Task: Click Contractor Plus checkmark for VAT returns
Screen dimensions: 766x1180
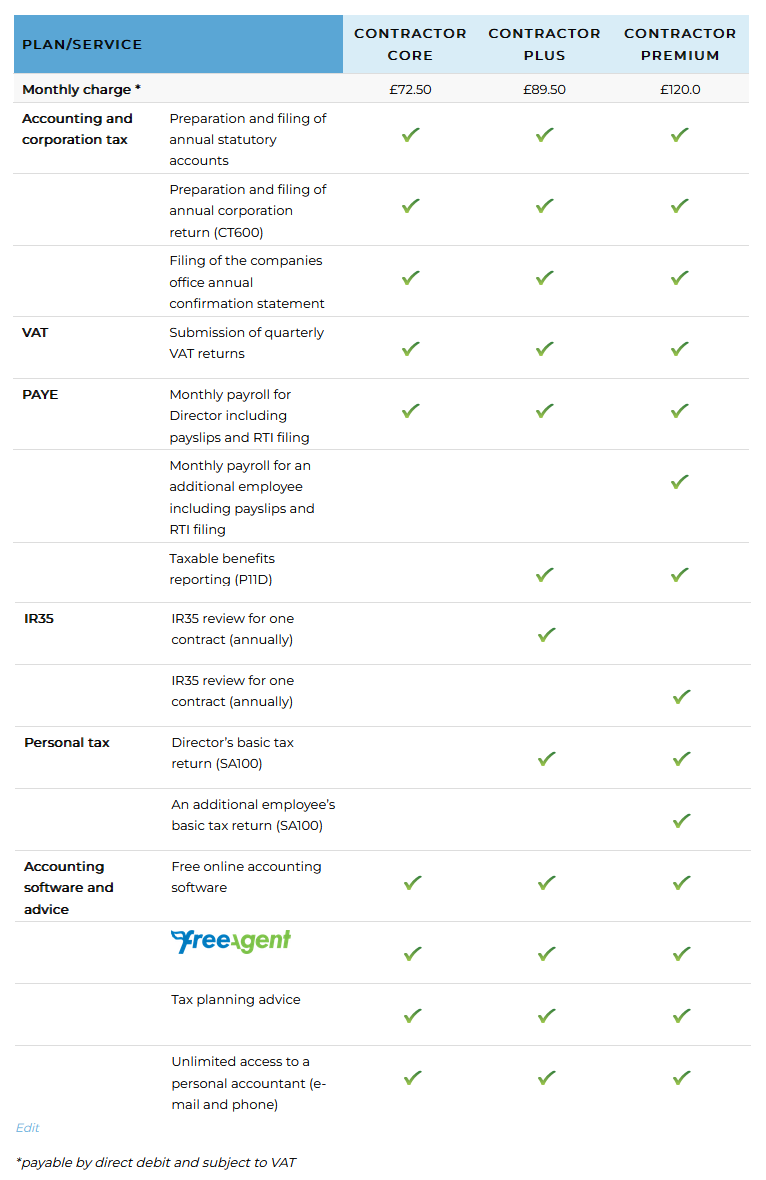Action: click(x=545, y=348)
